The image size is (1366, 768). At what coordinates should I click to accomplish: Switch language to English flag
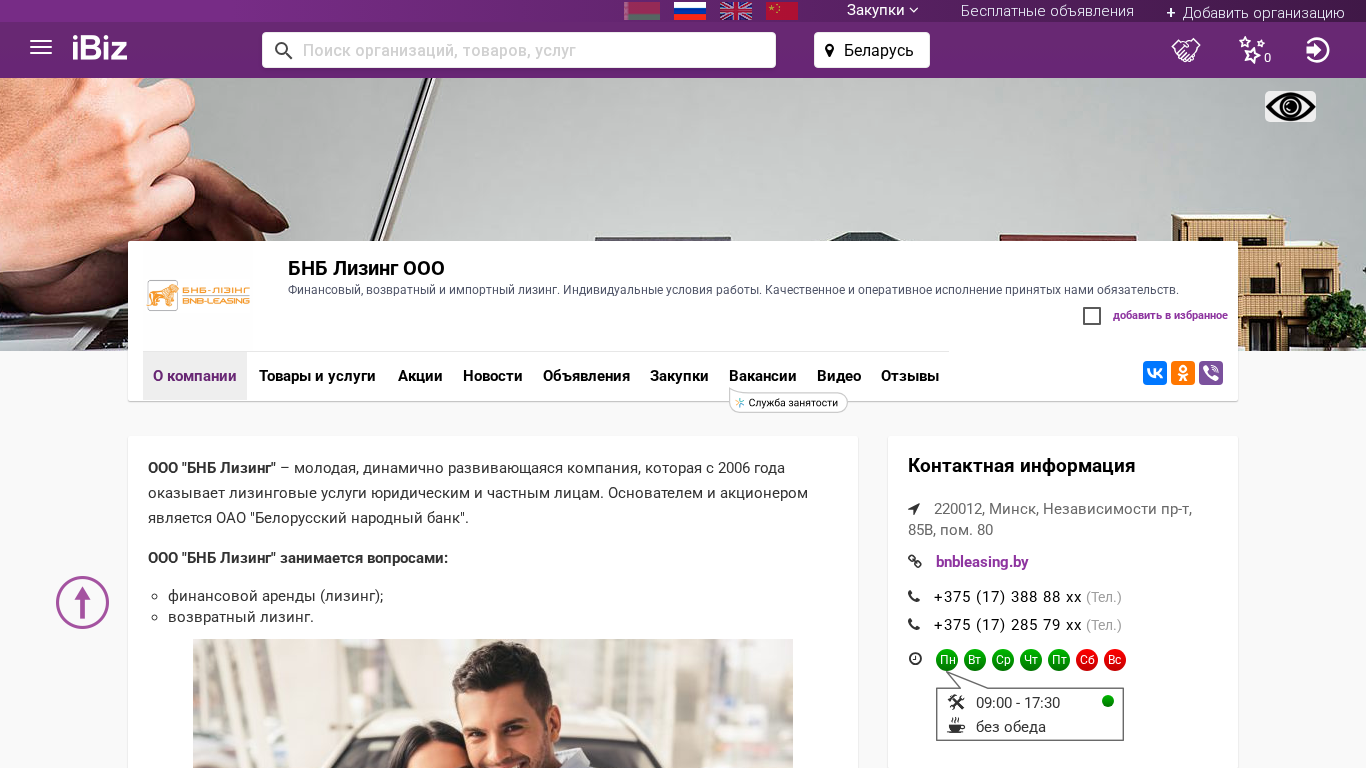[736, 11]
